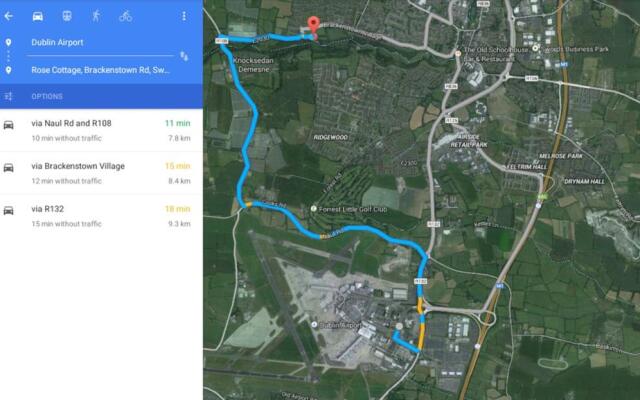Choose route via Brackenstown Village
This screenshot has height=400, width=640.
tap(101, 173)
